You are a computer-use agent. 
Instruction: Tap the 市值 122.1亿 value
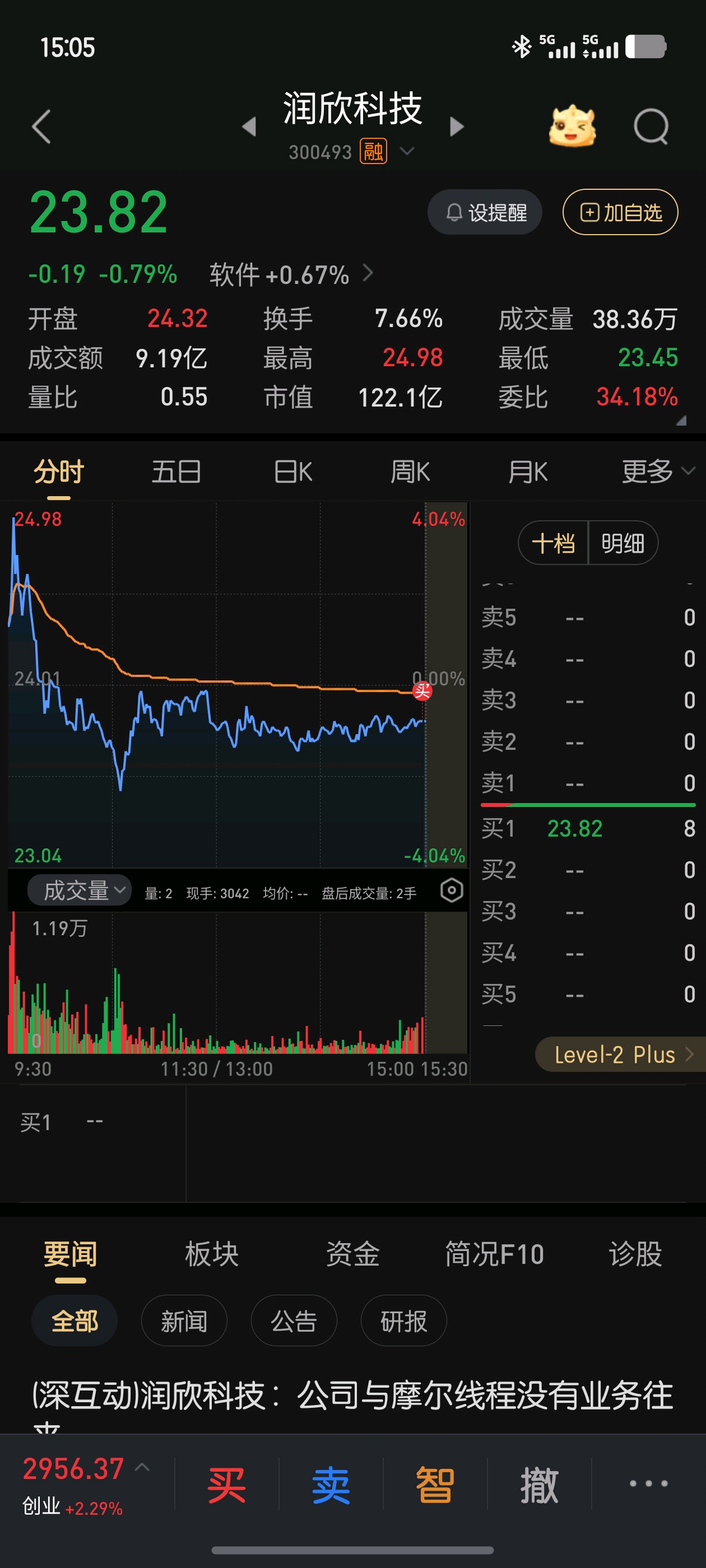[x=400, y=398]
